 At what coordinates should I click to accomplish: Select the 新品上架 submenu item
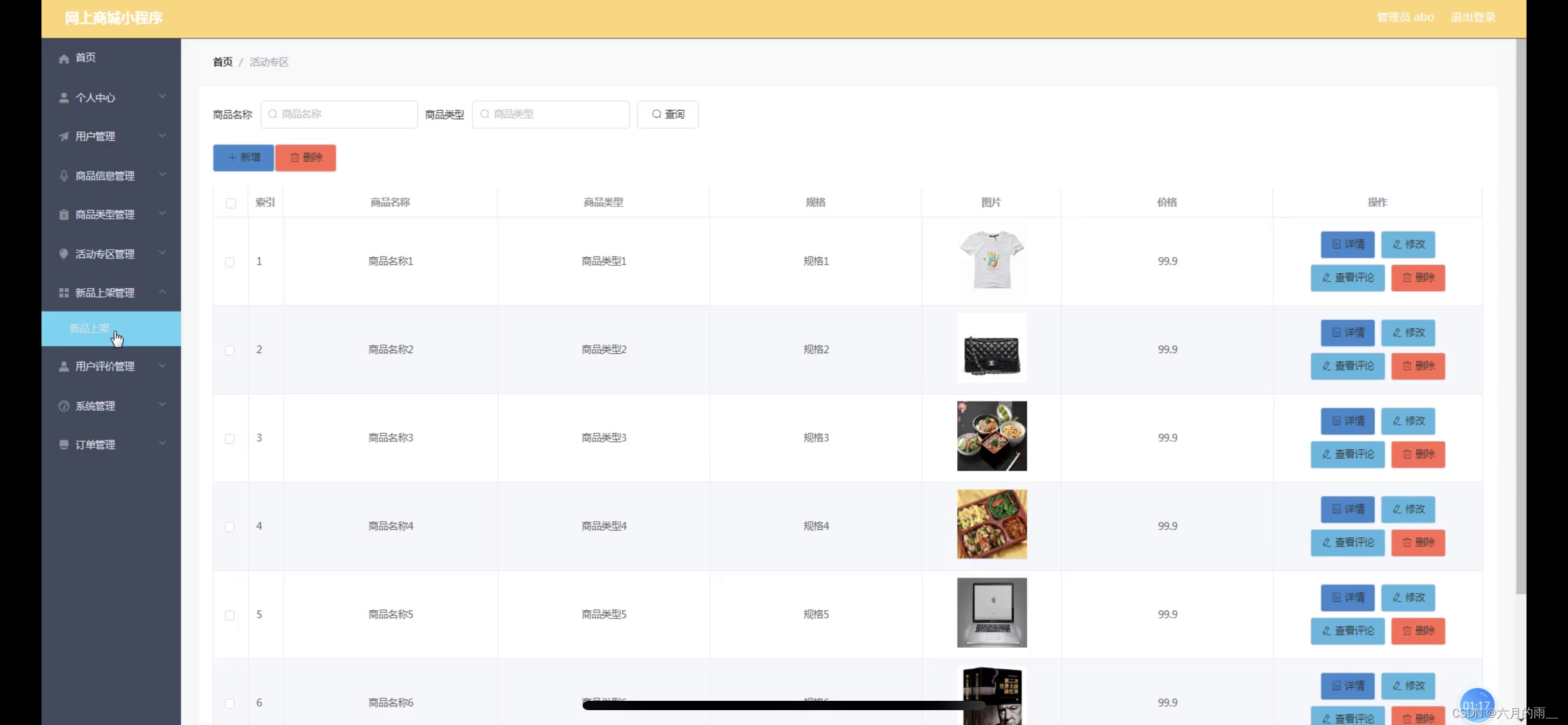(x=89, y=328)
